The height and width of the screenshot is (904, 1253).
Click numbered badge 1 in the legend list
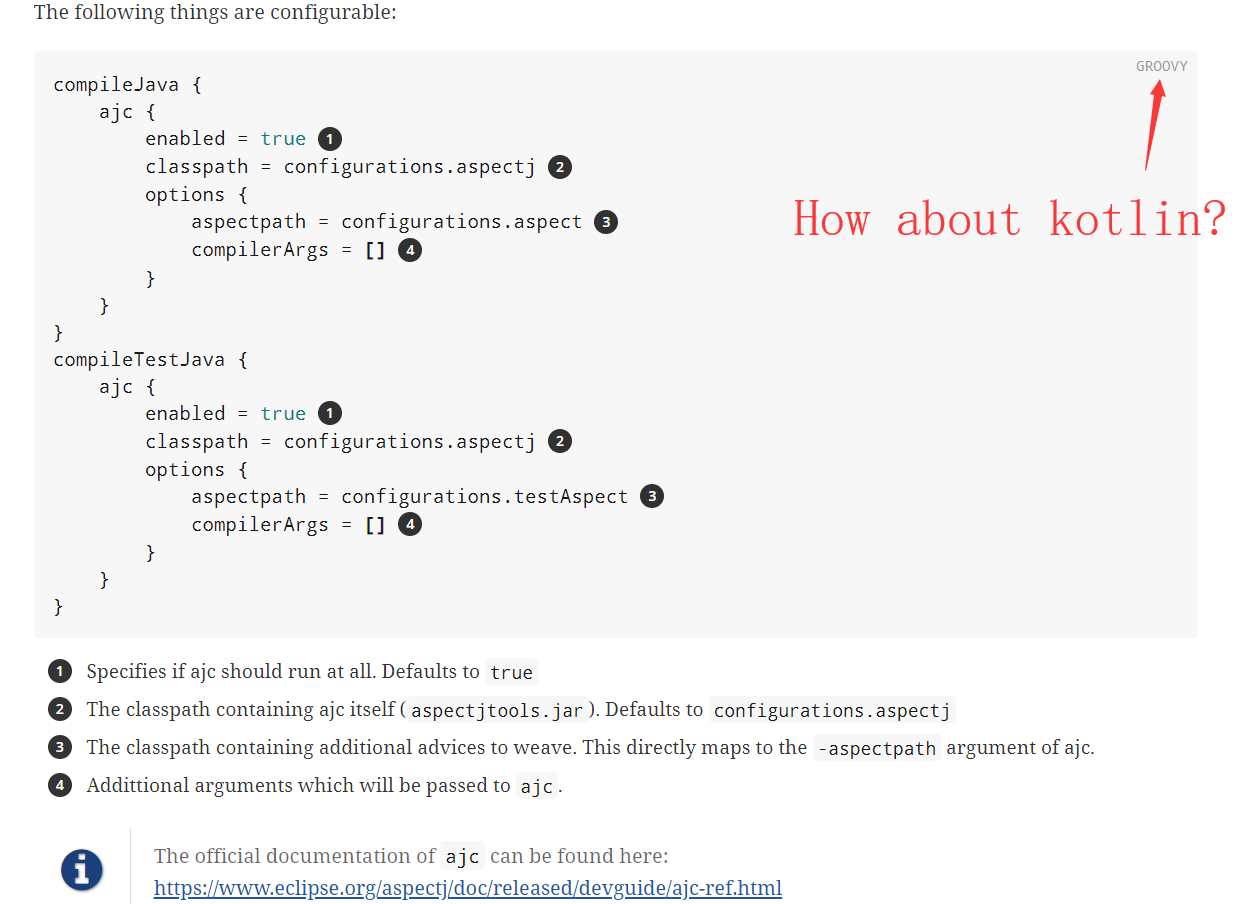(60, 671)
